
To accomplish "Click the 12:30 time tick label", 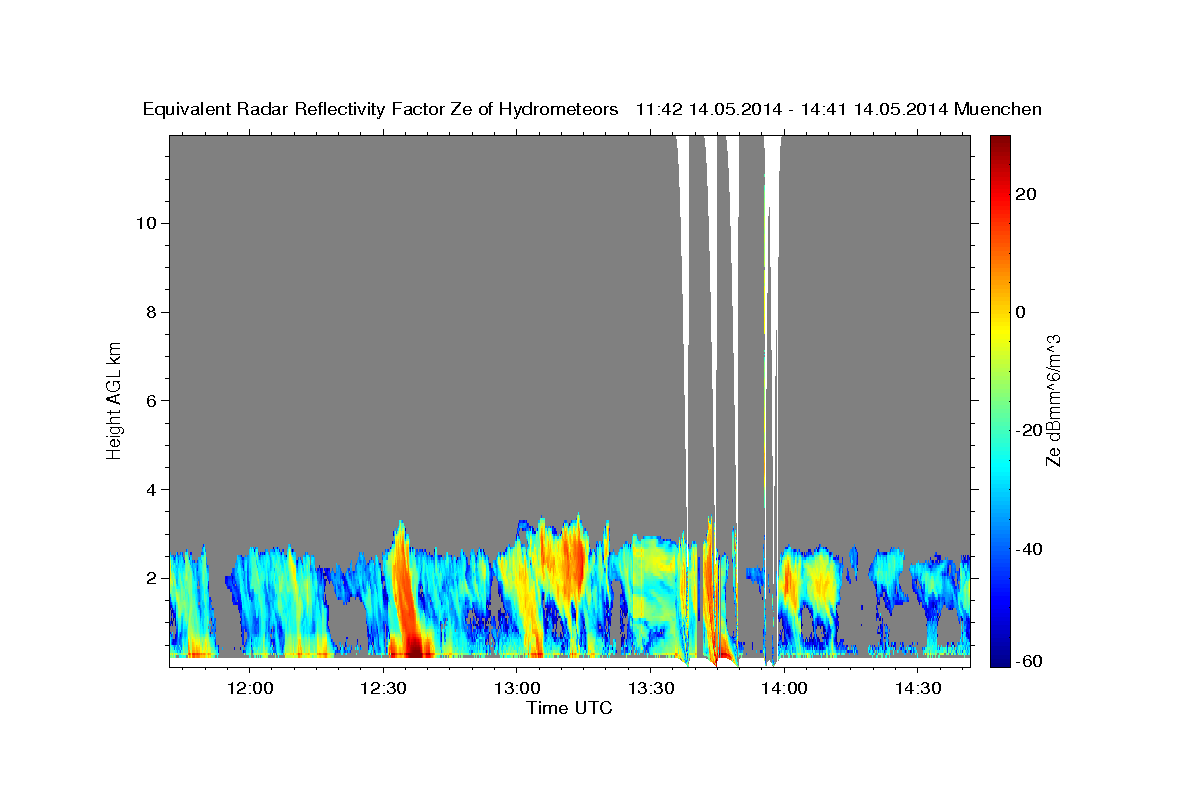I will click(x=383, y=688).
